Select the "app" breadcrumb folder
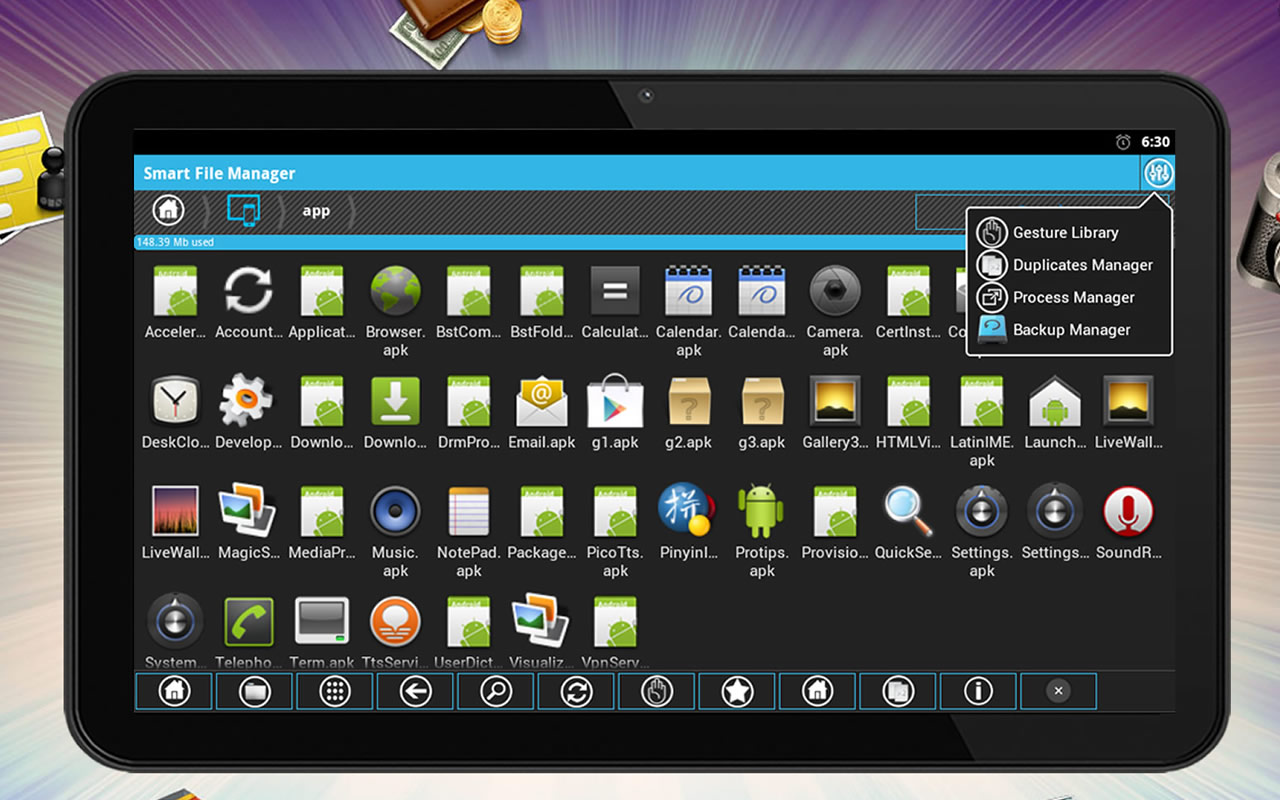Image resolution: width=1280 pixels, height=800 pixels. point(316,211)
